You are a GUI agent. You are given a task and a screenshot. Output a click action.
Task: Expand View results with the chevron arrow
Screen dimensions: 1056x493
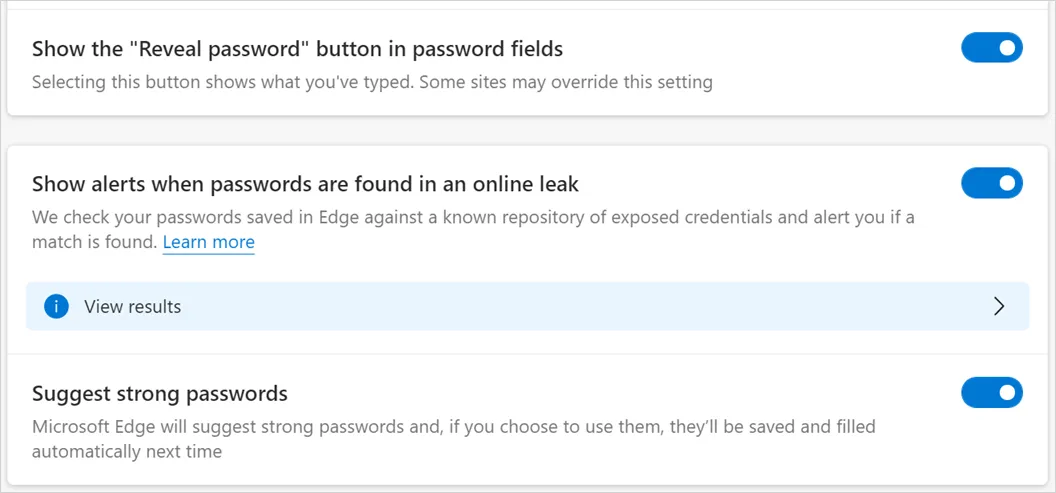coord(998,307)
